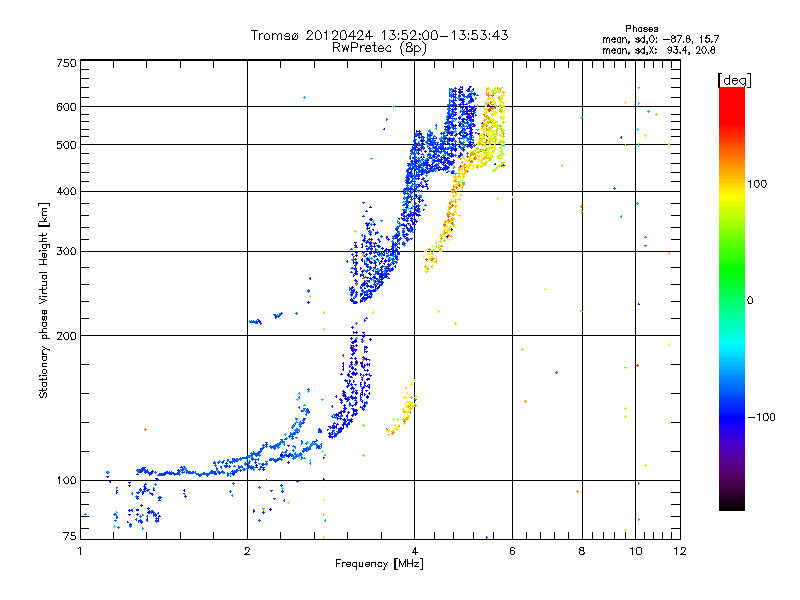Click the plot title 'Tromsø 20120424 13:52:00-13:53:43'

pos(379,35)
